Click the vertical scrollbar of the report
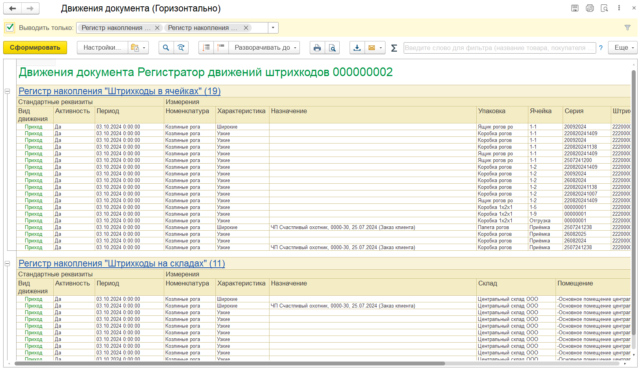The image size is (640, 371). pyautogui.click(x=633, y=204)
